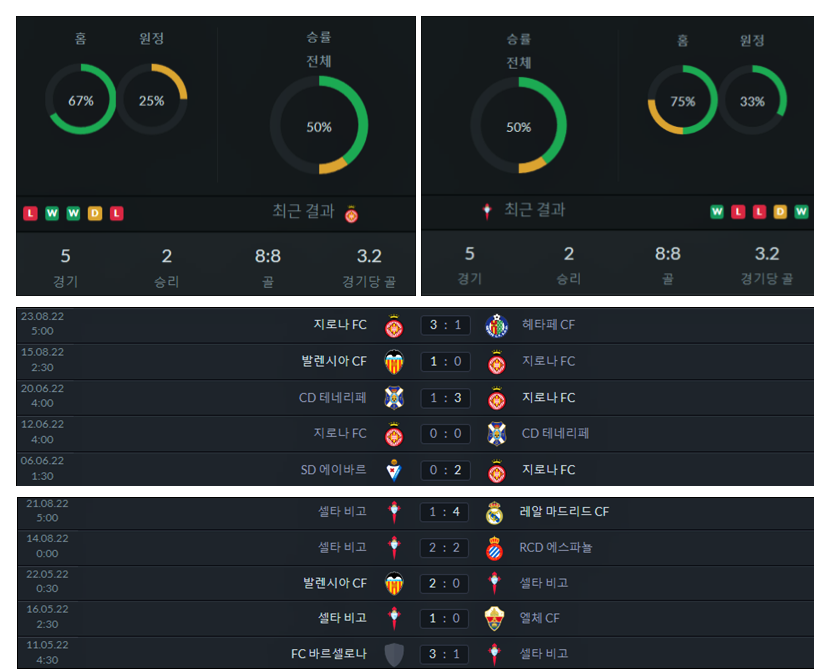The height and width of the screenshot is (670, 814).
Task: Click the Valencia CF crest in the 15.08.22 match
Action: [x=394, y=362]
